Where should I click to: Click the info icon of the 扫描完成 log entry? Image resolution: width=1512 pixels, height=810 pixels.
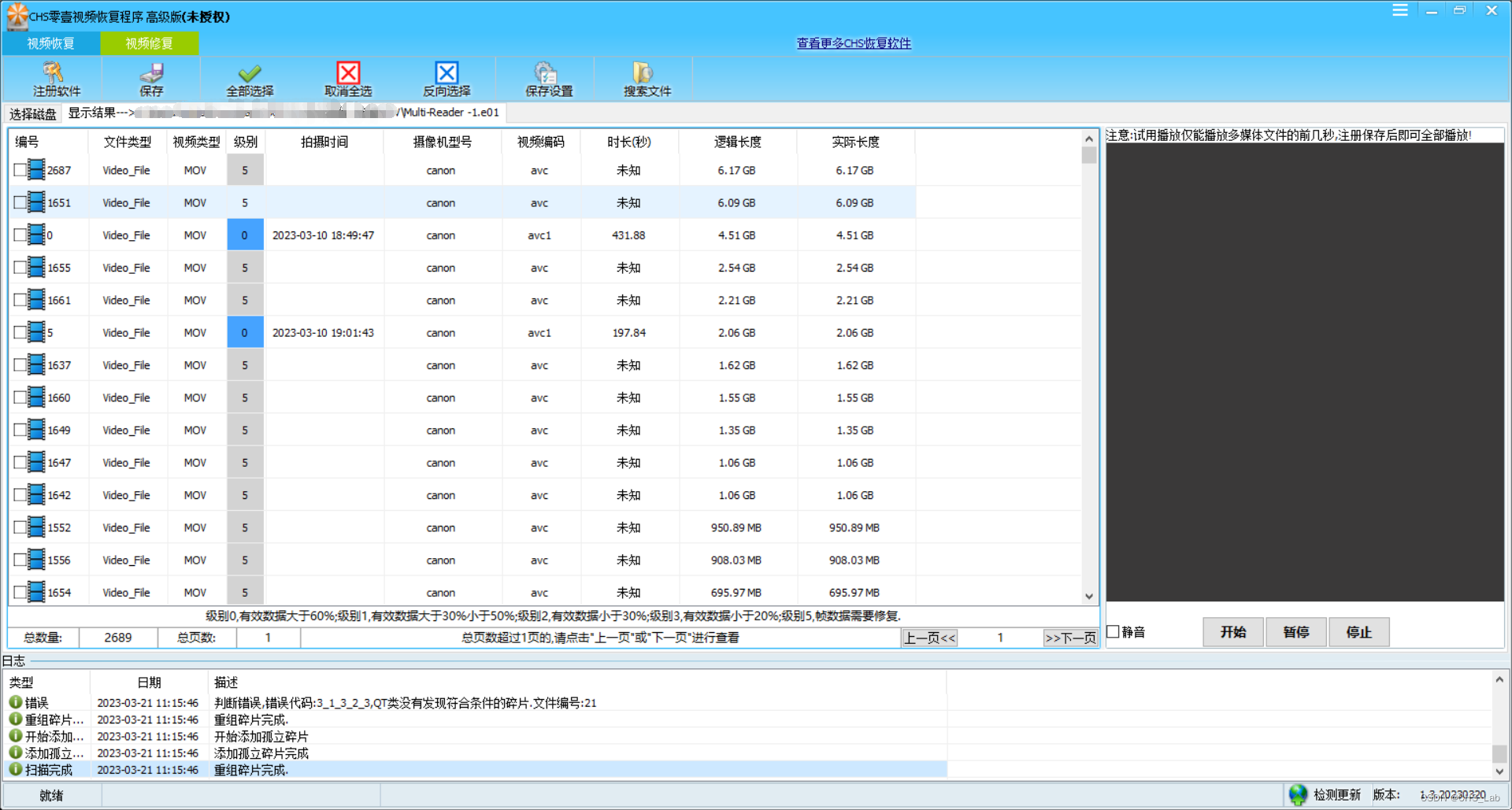click(15, 770)
